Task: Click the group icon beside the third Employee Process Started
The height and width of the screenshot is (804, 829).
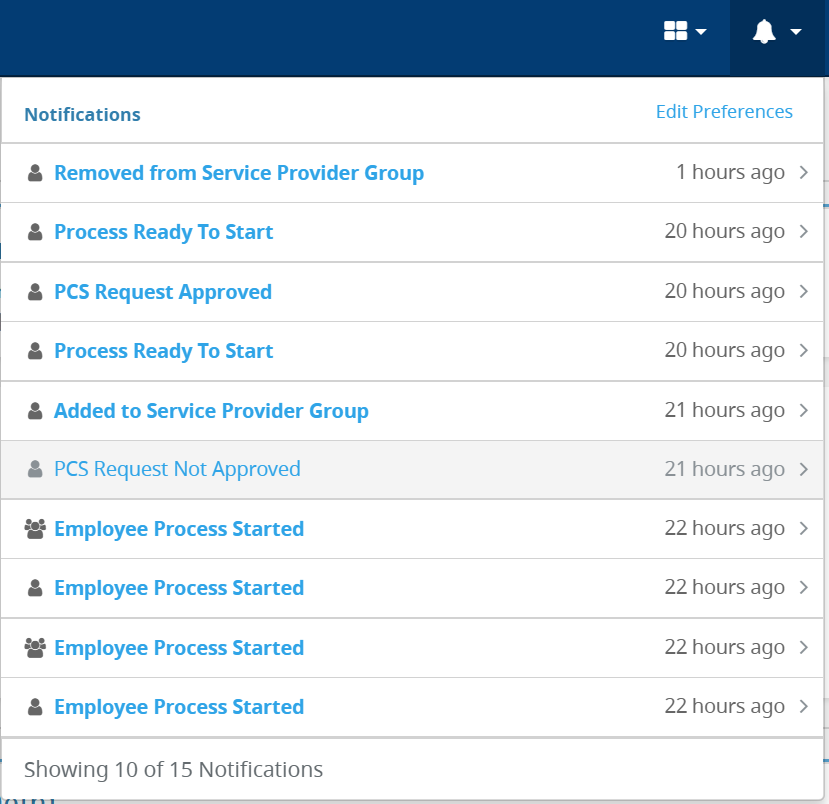Action: tap(35, 648)
